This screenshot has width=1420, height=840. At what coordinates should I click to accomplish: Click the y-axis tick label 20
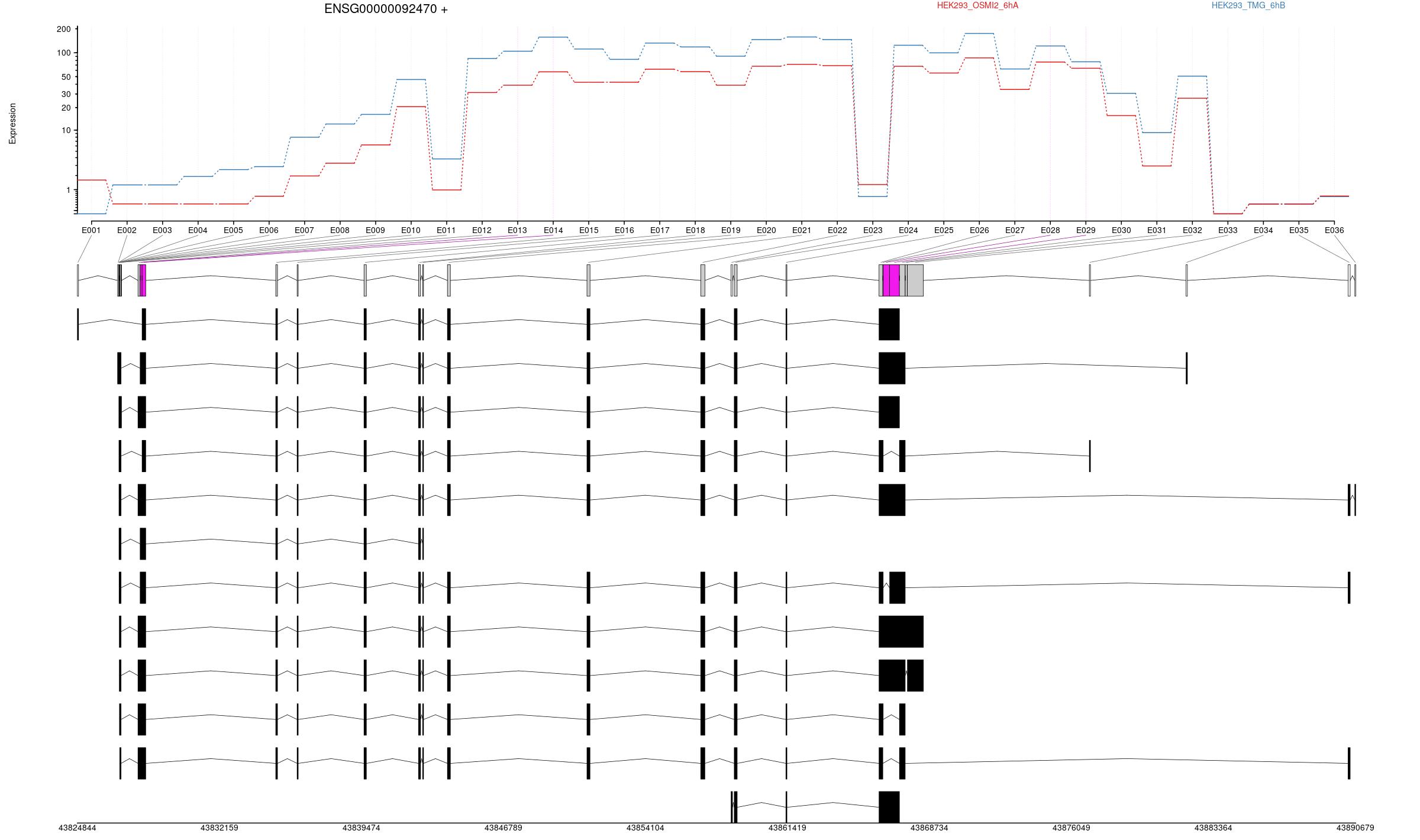[x=66, y=108]
